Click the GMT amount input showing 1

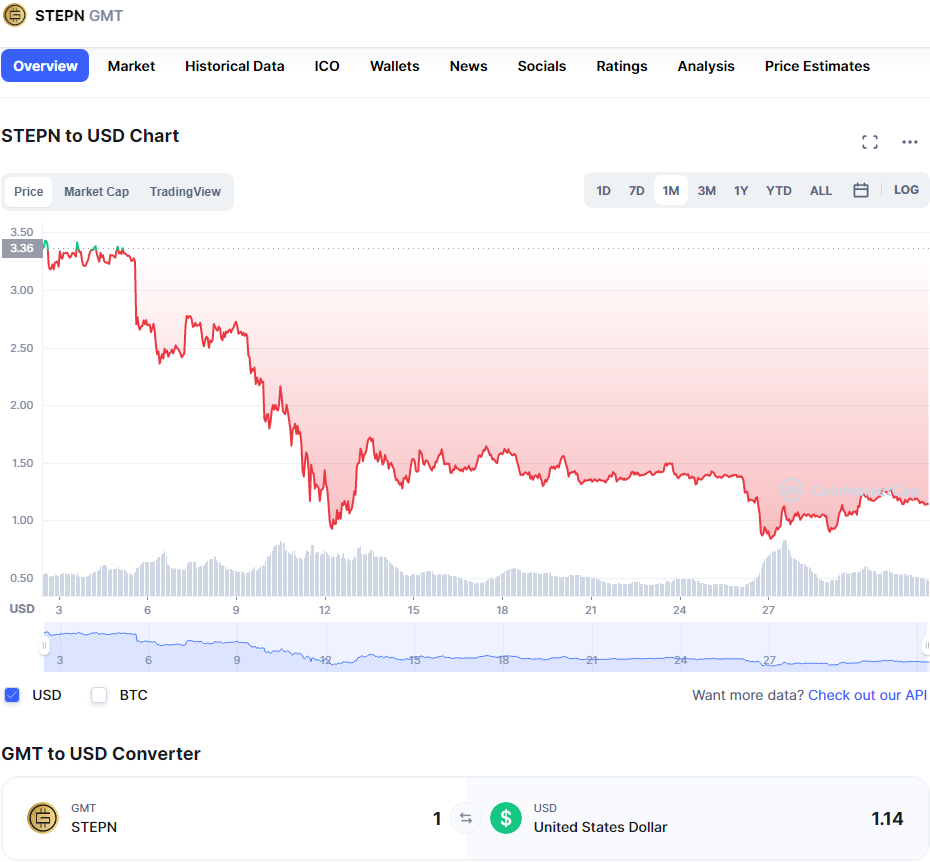coord(437,819)
